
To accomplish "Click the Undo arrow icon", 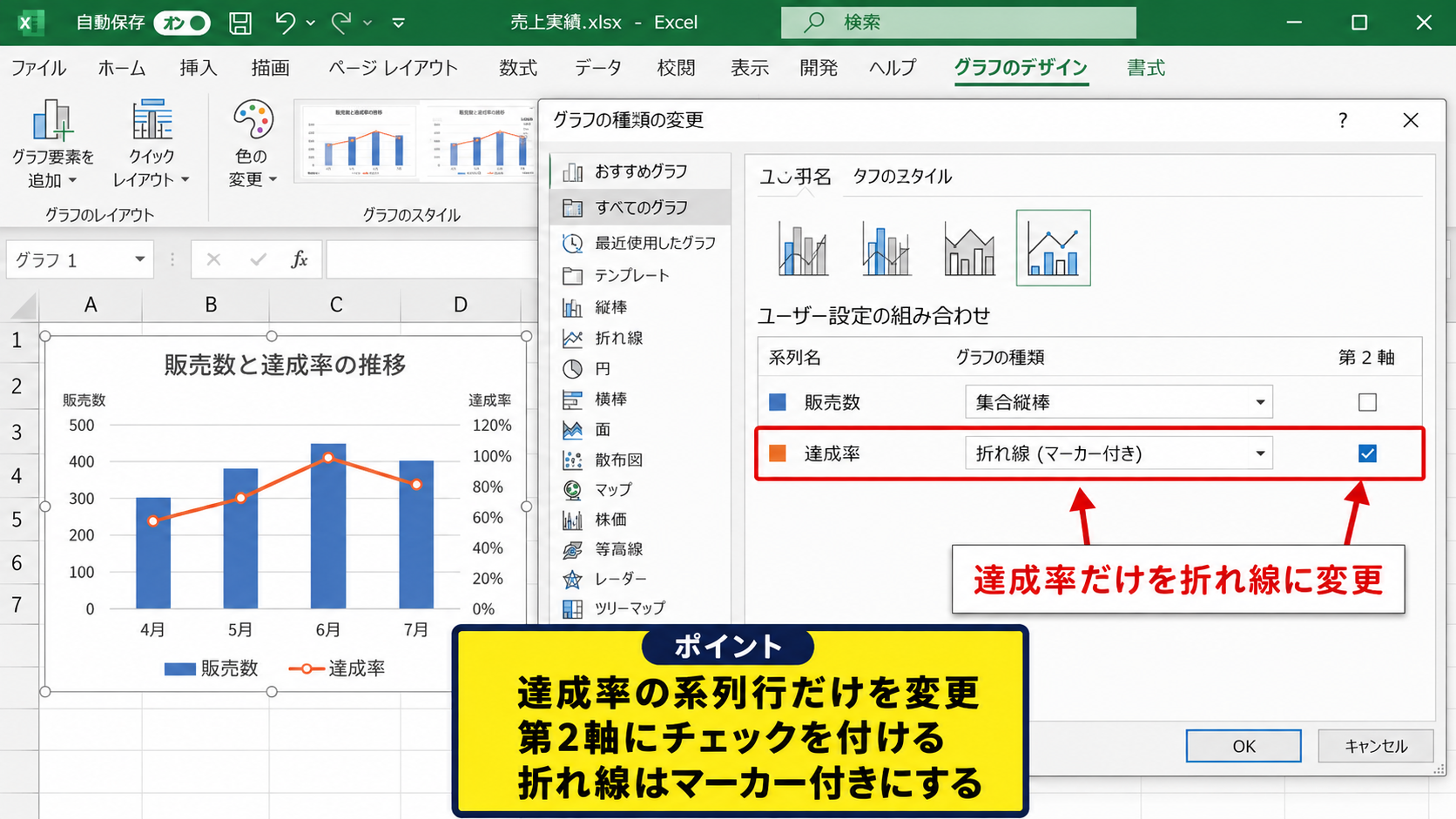I will click(x=285, y=23).
